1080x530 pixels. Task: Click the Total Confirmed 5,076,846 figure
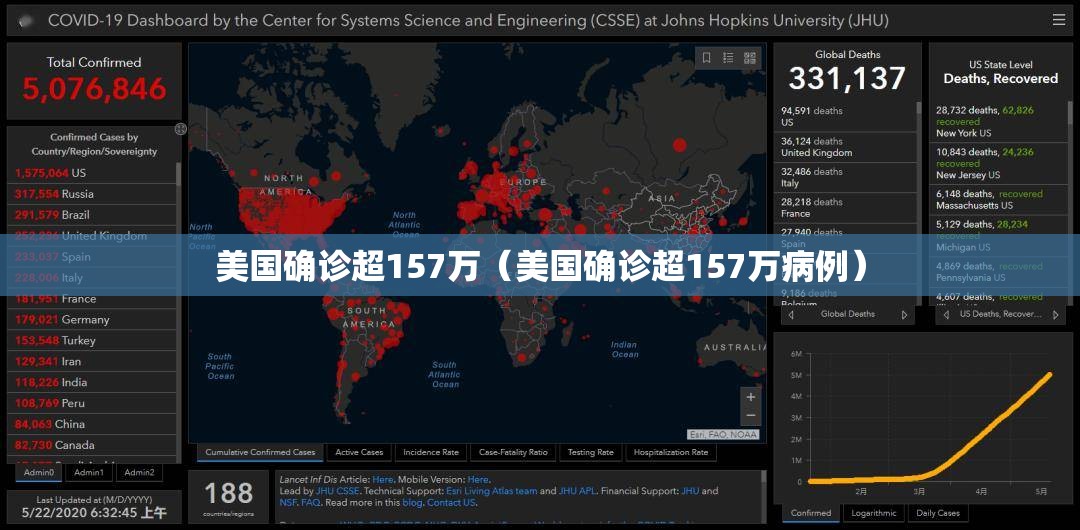pos(94,89)
